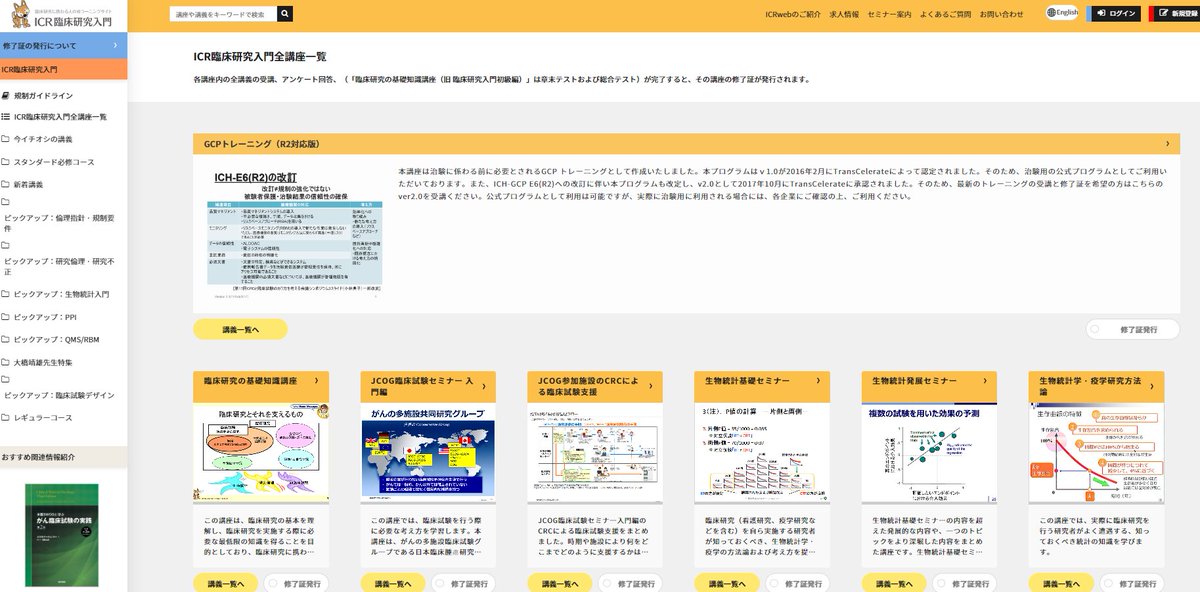Click the chevron on 生物統計発展セミナー header
Screen dimensions: 1200x592
pos(984,380)
